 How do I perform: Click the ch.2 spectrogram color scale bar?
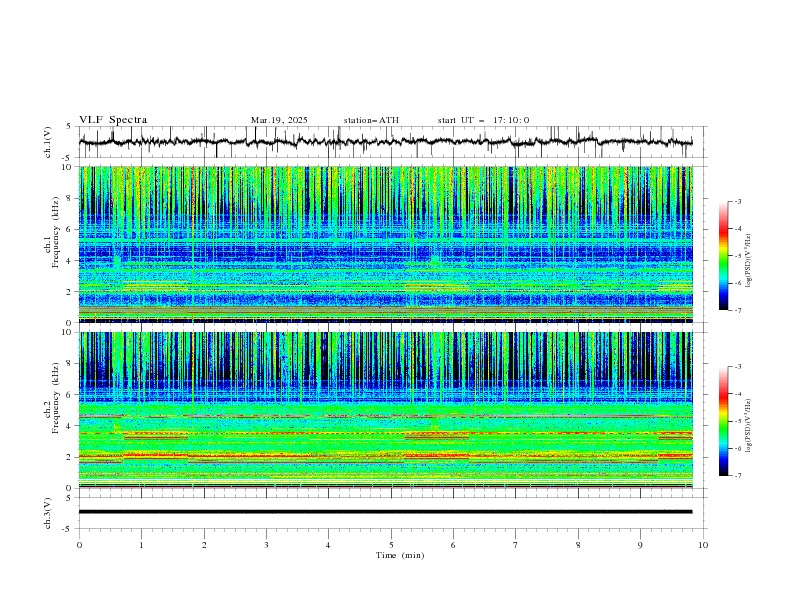coord(723,421)
